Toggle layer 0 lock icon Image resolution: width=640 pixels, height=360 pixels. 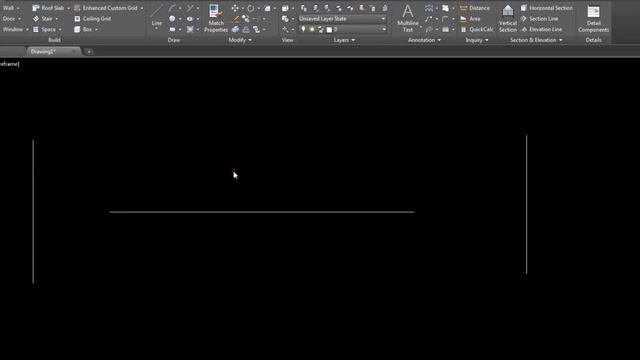[x=321, y=29]
